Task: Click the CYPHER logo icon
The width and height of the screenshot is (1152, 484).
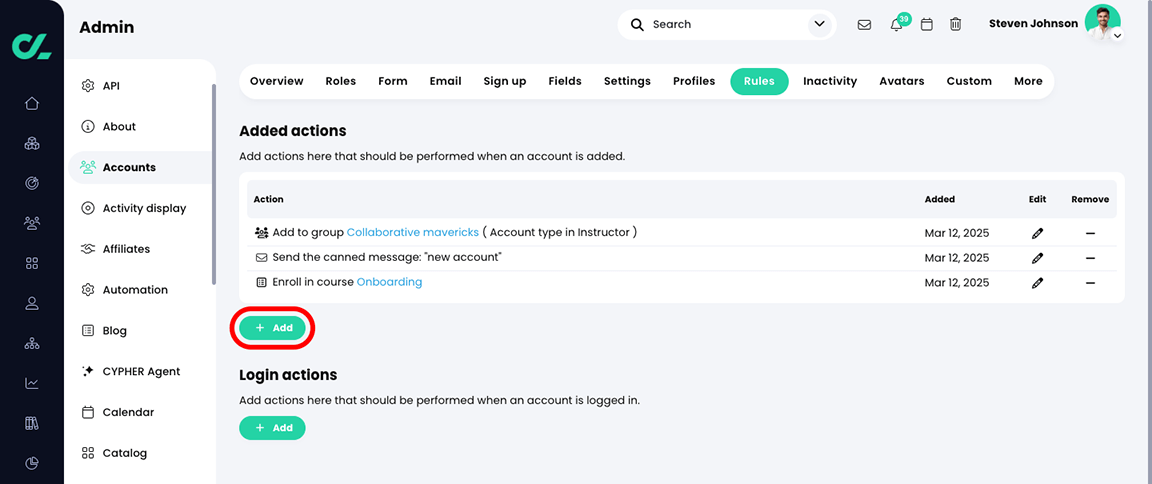Action: (x=32, y=45)
